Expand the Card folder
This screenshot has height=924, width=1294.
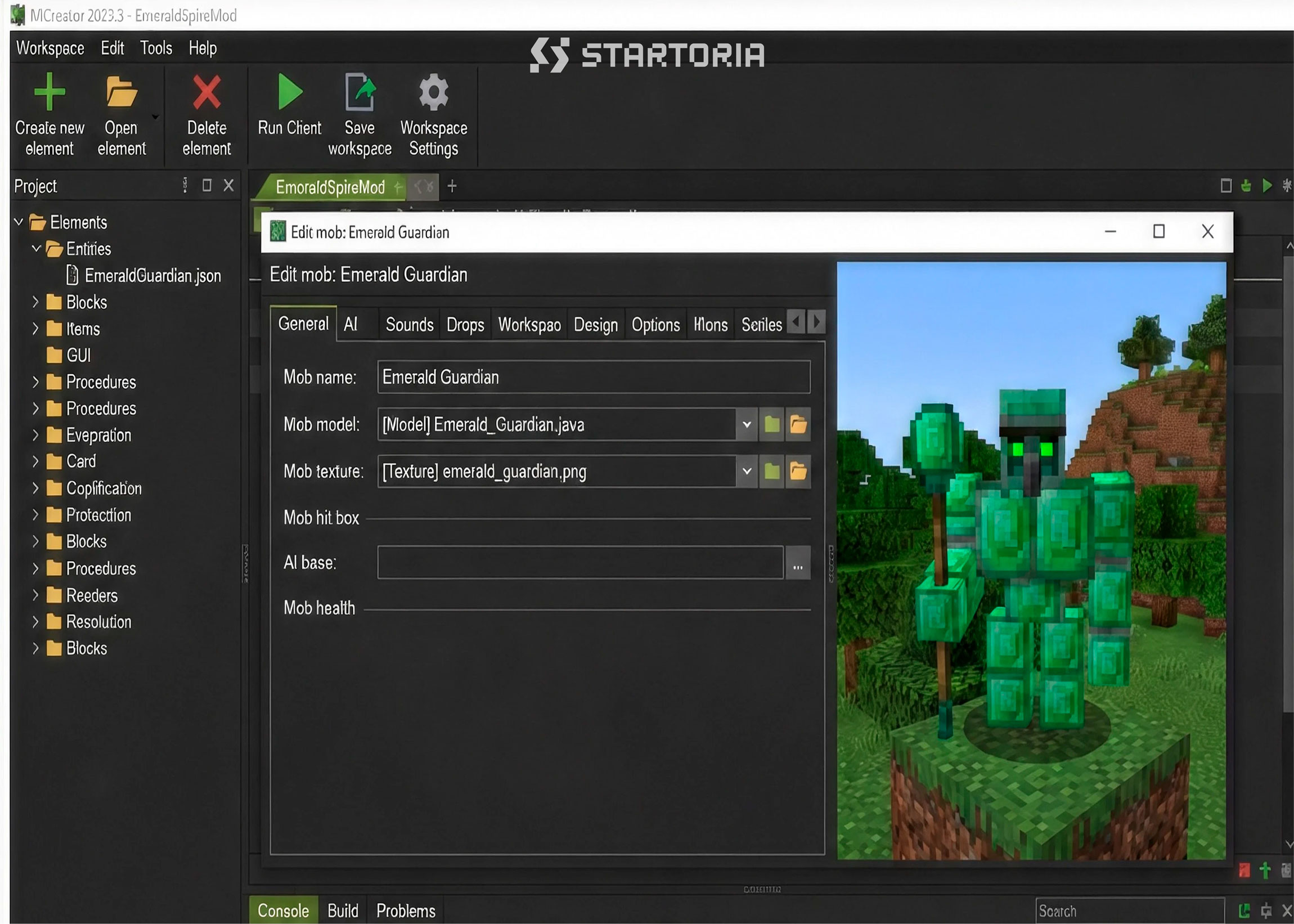[x=35, y=461]
